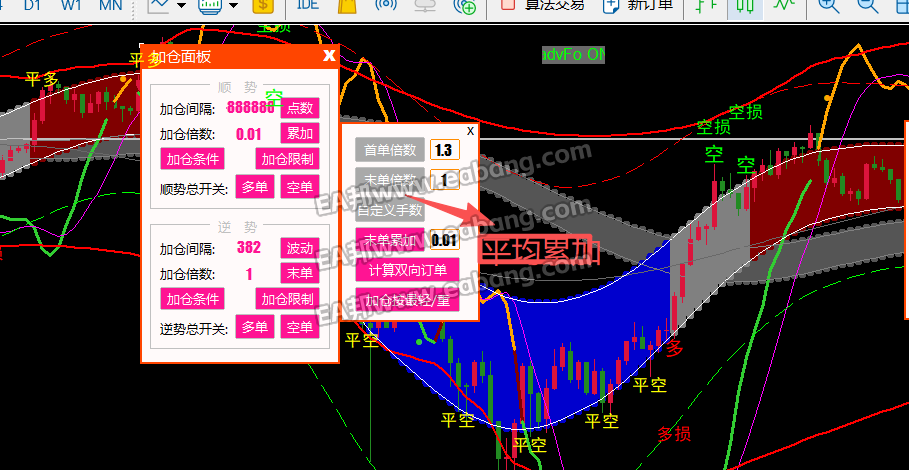Open the New Order (新订单) tool
Viewport: 909px width, 470px height.
(637, 5)
